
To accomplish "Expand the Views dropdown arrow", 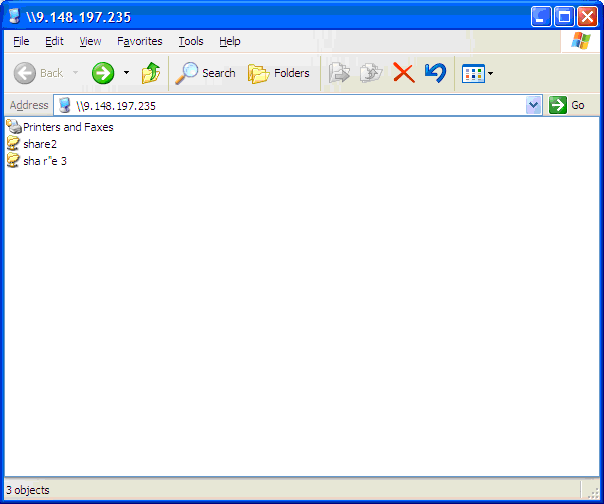I will pyautogui.click(x=490, y=73).
